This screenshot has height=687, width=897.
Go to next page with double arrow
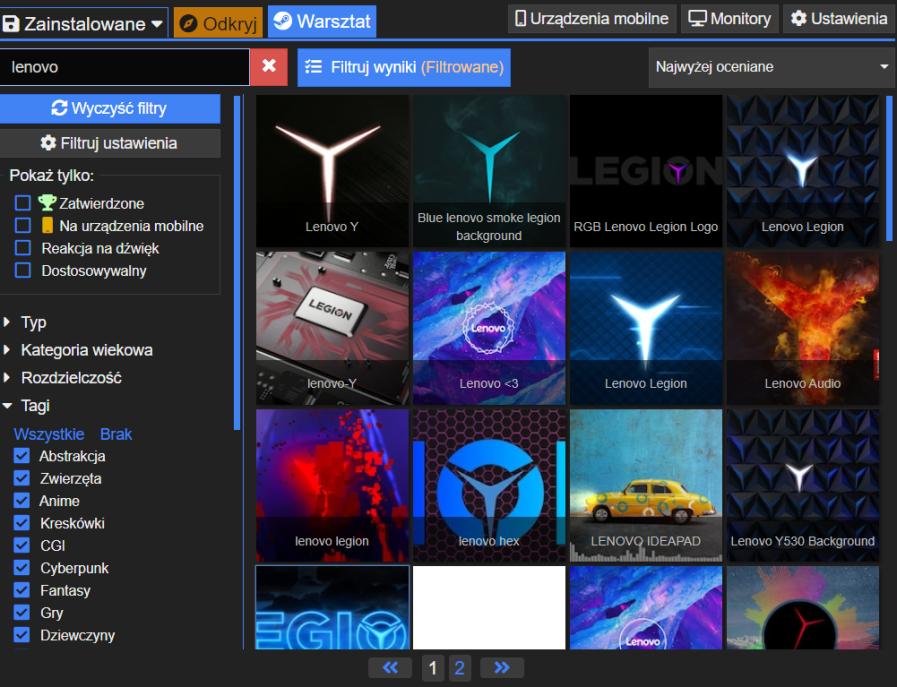pyautogui.click(x=502, y=668)
